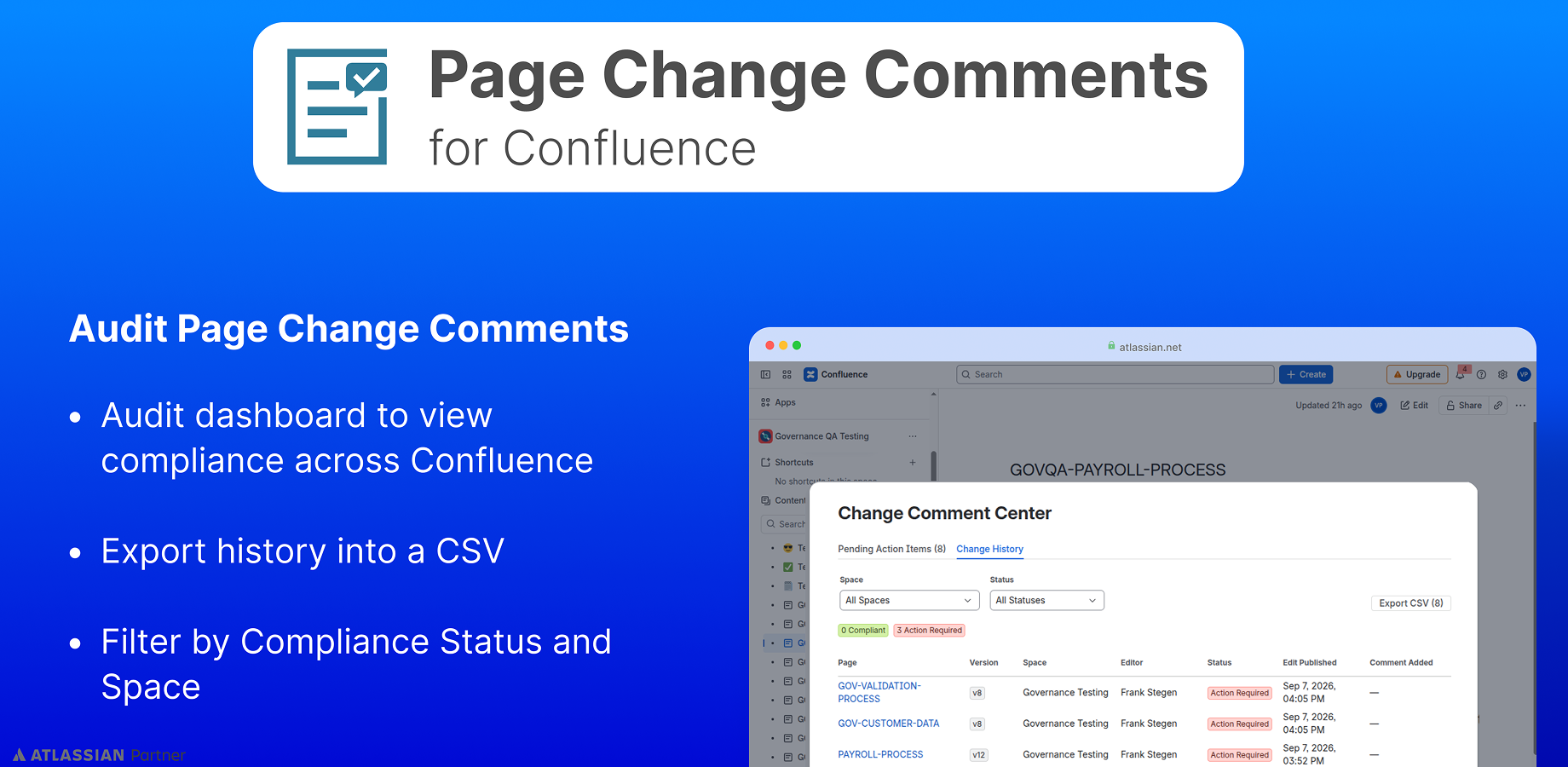Click the 0 Compliant badge
This screenshot has height=767, width=1568.
[x=863, y=631]
